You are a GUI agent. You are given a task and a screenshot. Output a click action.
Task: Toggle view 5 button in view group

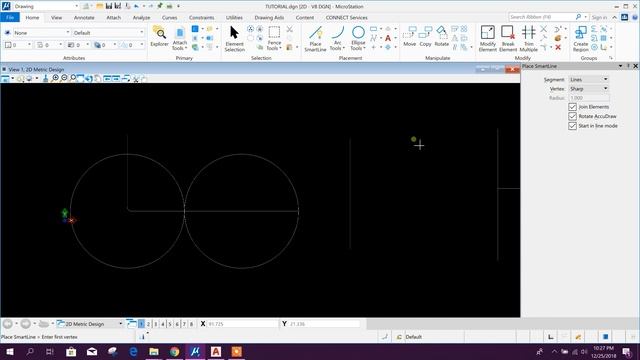tap(170, 324)
